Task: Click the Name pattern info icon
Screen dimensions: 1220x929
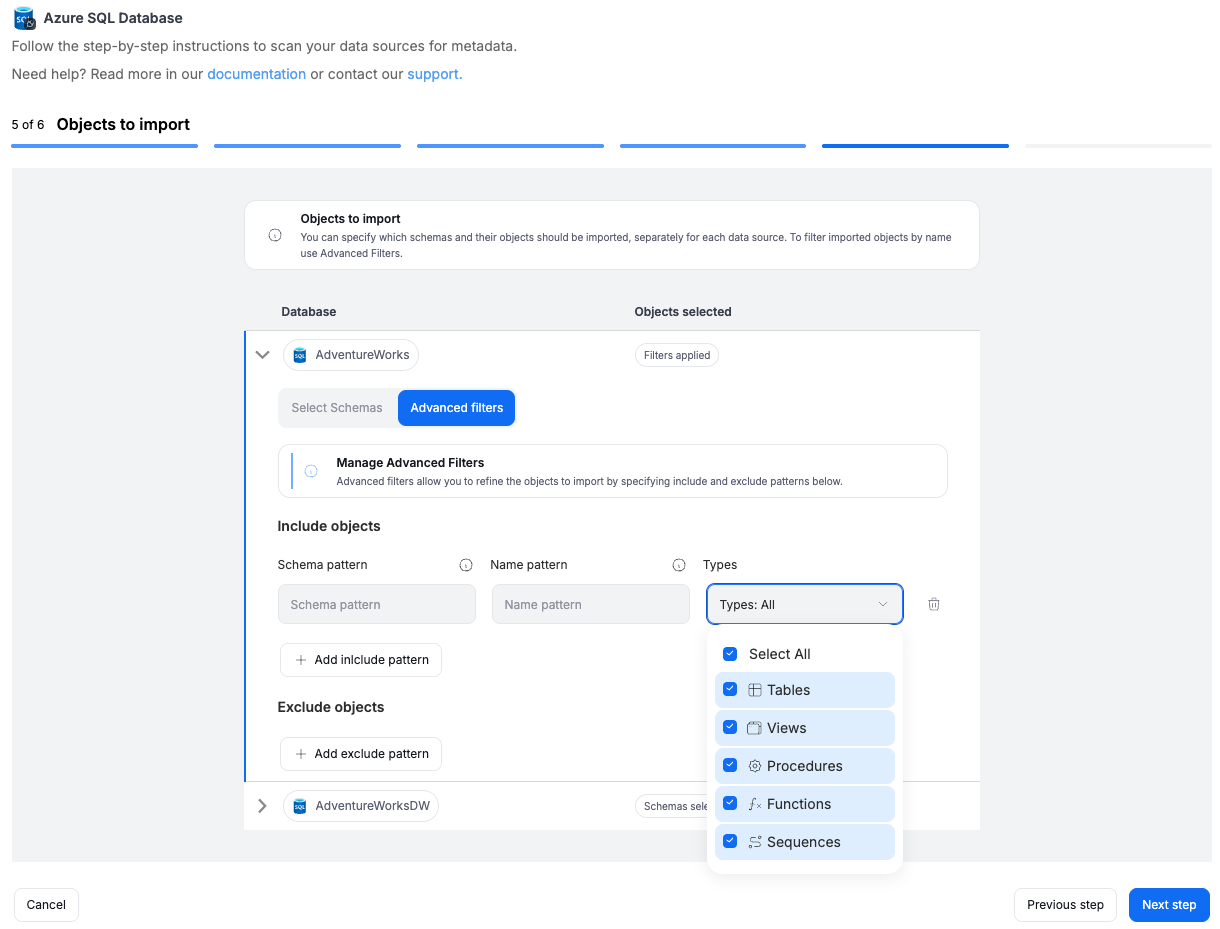Action: point(679,565)
